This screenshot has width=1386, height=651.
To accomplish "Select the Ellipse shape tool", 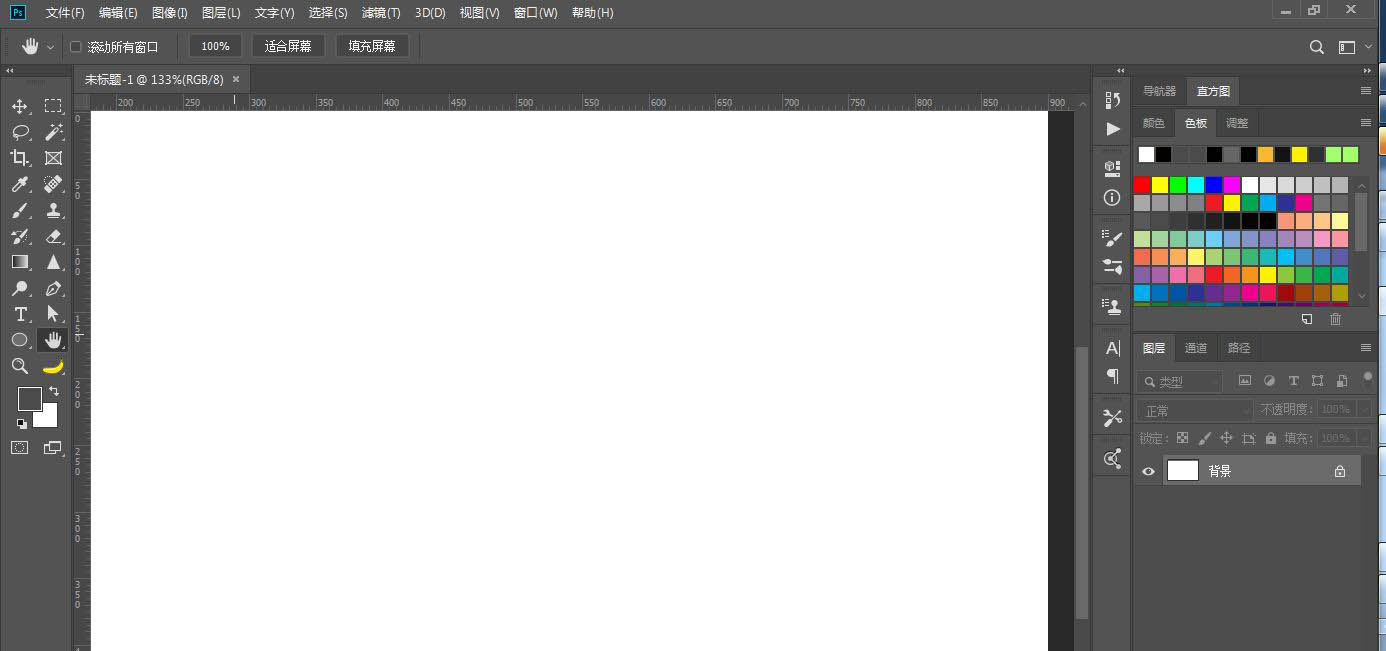I will (x=20, y=340).
